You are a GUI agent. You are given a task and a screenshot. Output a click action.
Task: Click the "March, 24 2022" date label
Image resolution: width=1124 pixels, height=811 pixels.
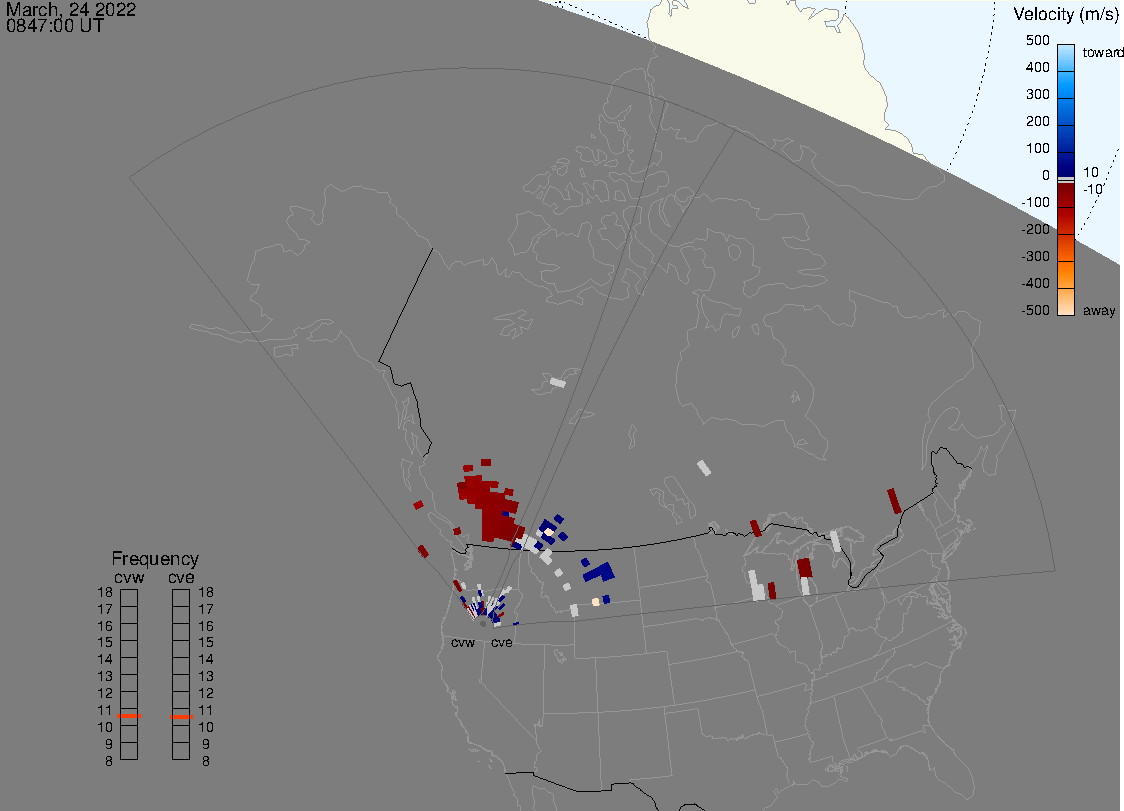[70, 9]
